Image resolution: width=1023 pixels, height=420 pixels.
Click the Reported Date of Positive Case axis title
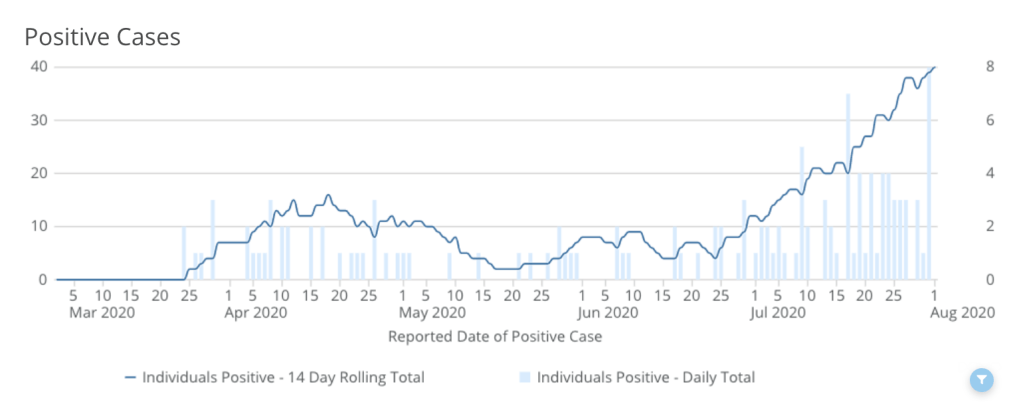(495, 337)
